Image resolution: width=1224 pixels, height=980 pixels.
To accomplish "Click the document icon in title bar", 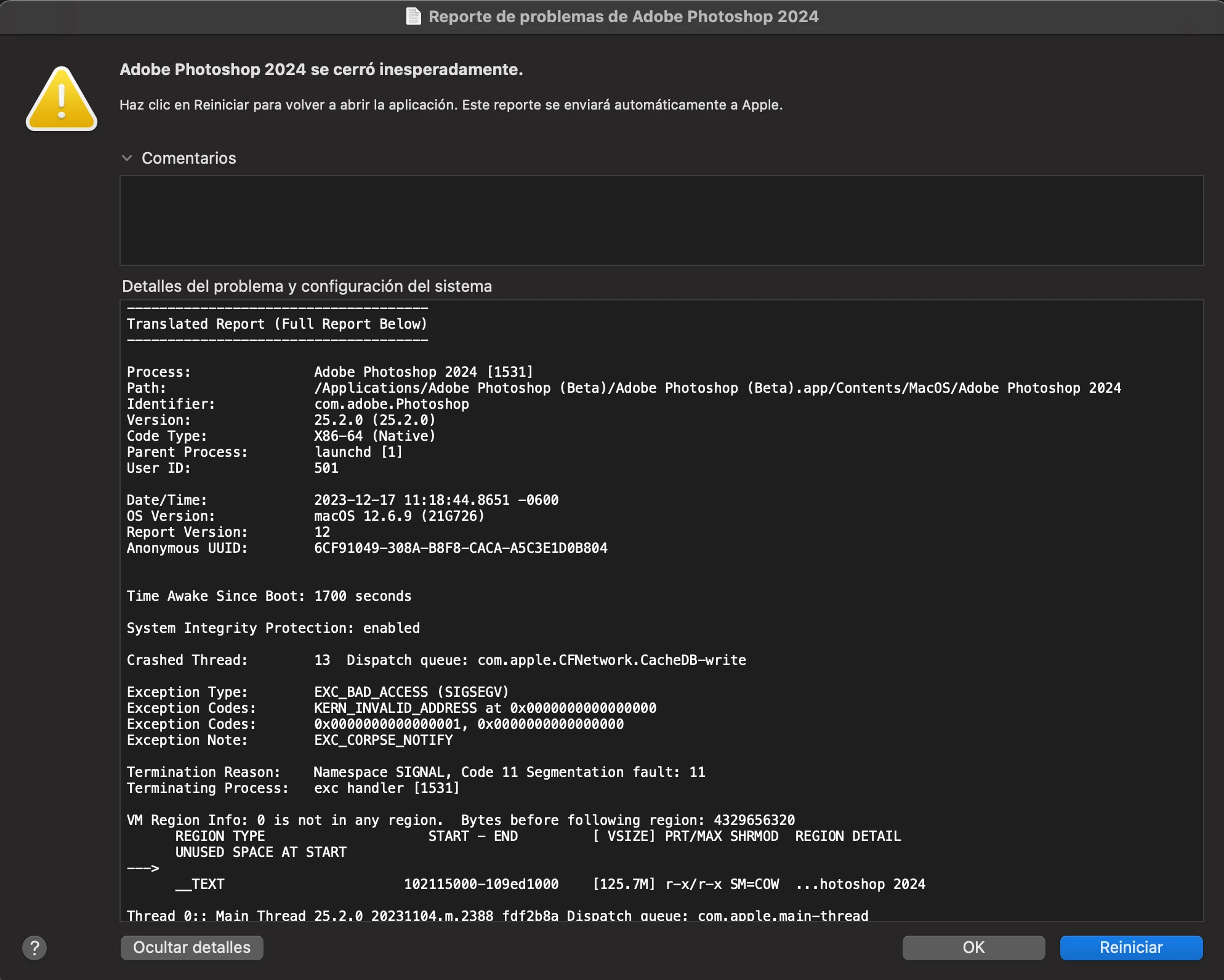I will (414, 17).
